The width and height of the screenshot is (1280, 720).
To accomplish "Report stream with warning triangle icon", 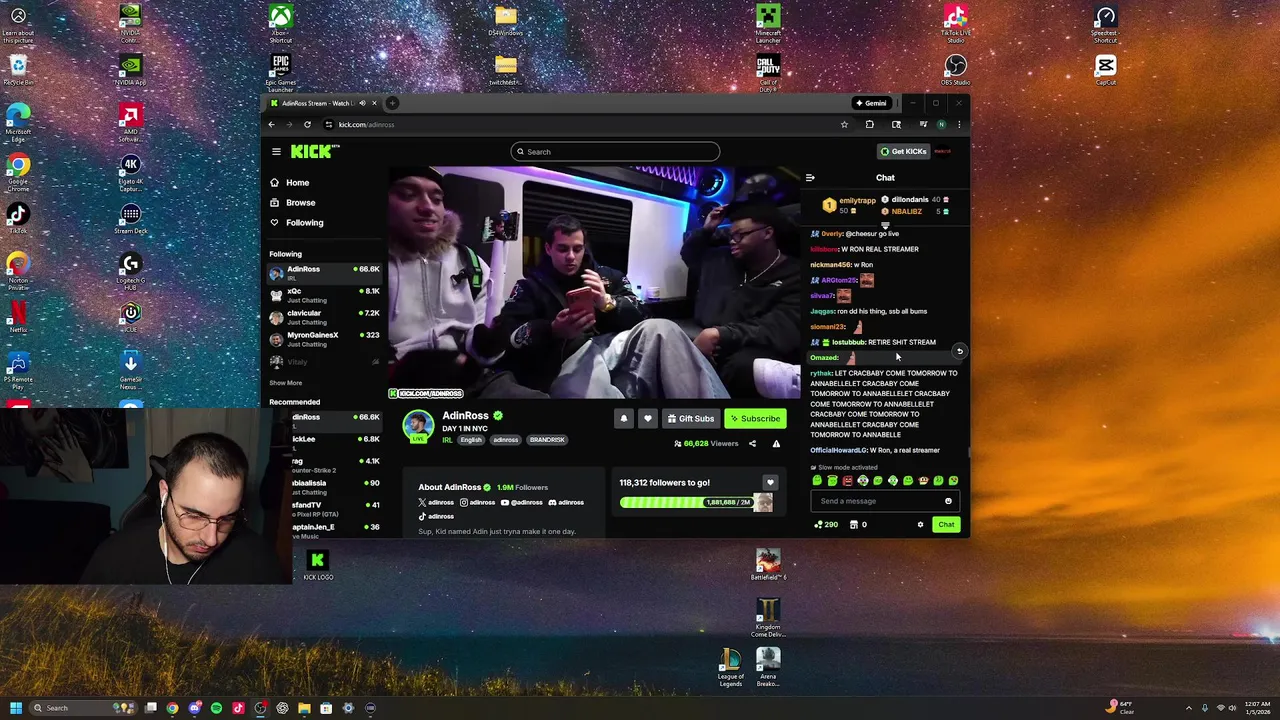I will (776, 444).
